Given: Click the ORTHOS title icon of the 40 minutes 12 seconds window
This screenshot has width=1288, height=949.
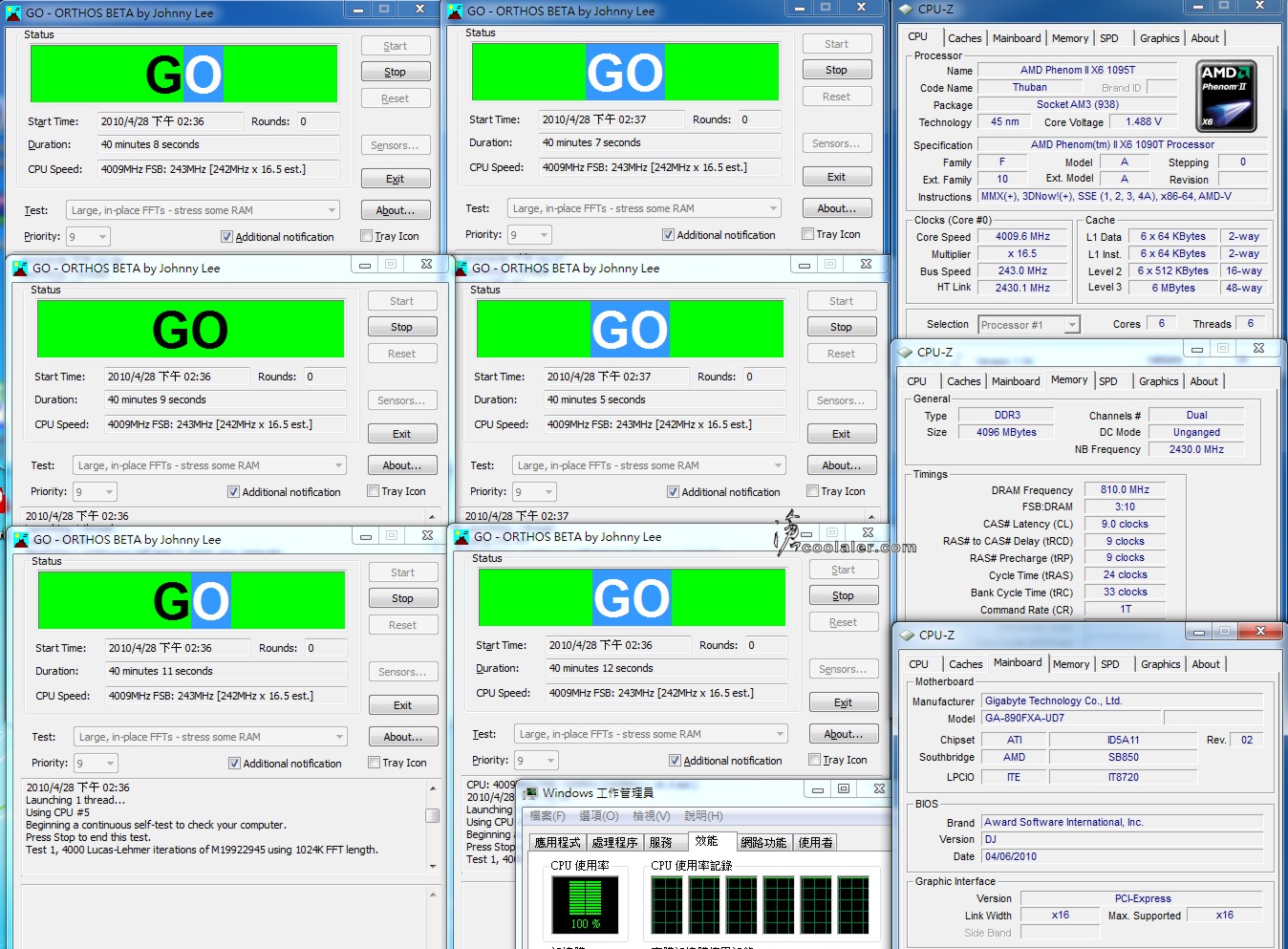Looking at the screenshot, I should [462, 536].
